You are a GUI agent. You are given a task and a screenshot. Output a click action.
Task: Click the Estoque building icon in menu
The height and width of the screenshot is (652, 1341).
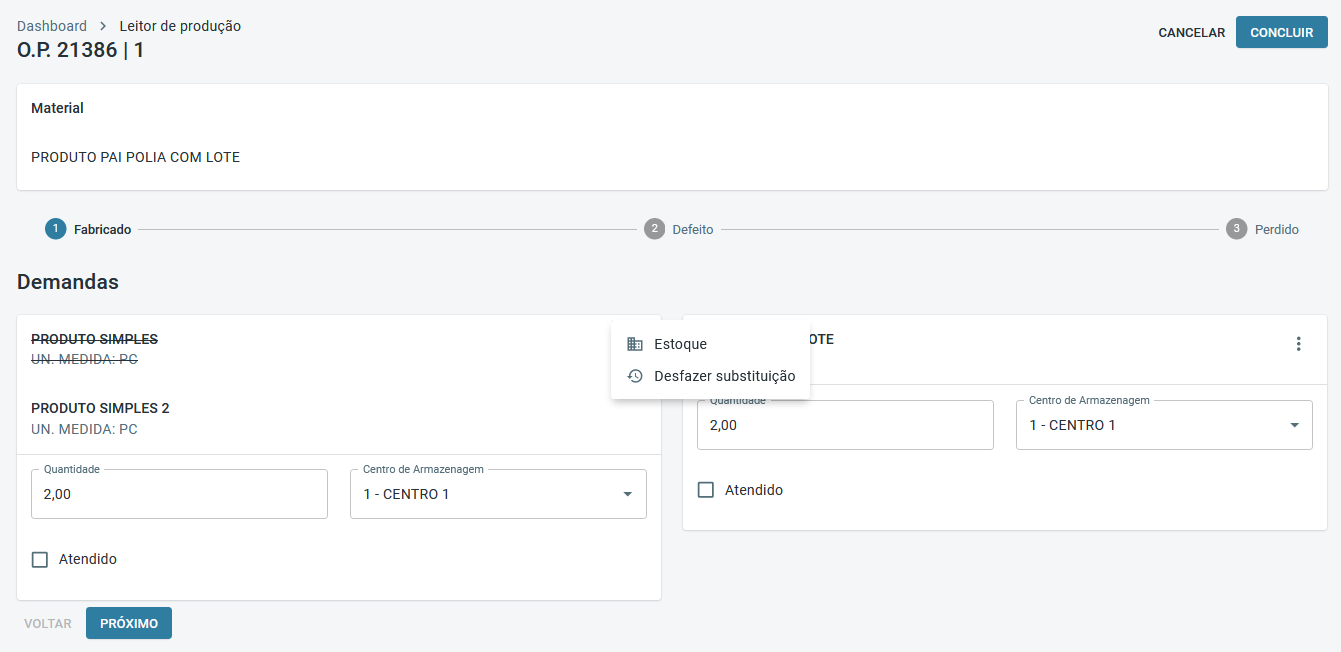[634, 344]
